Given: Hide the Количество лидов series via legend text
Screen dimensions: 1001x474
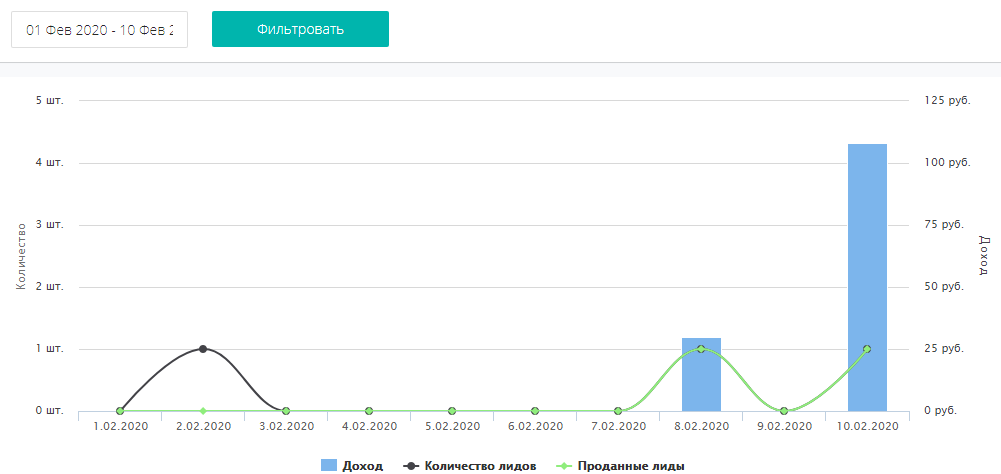Looking at the screenshot, I should click(x=480, y=466).
